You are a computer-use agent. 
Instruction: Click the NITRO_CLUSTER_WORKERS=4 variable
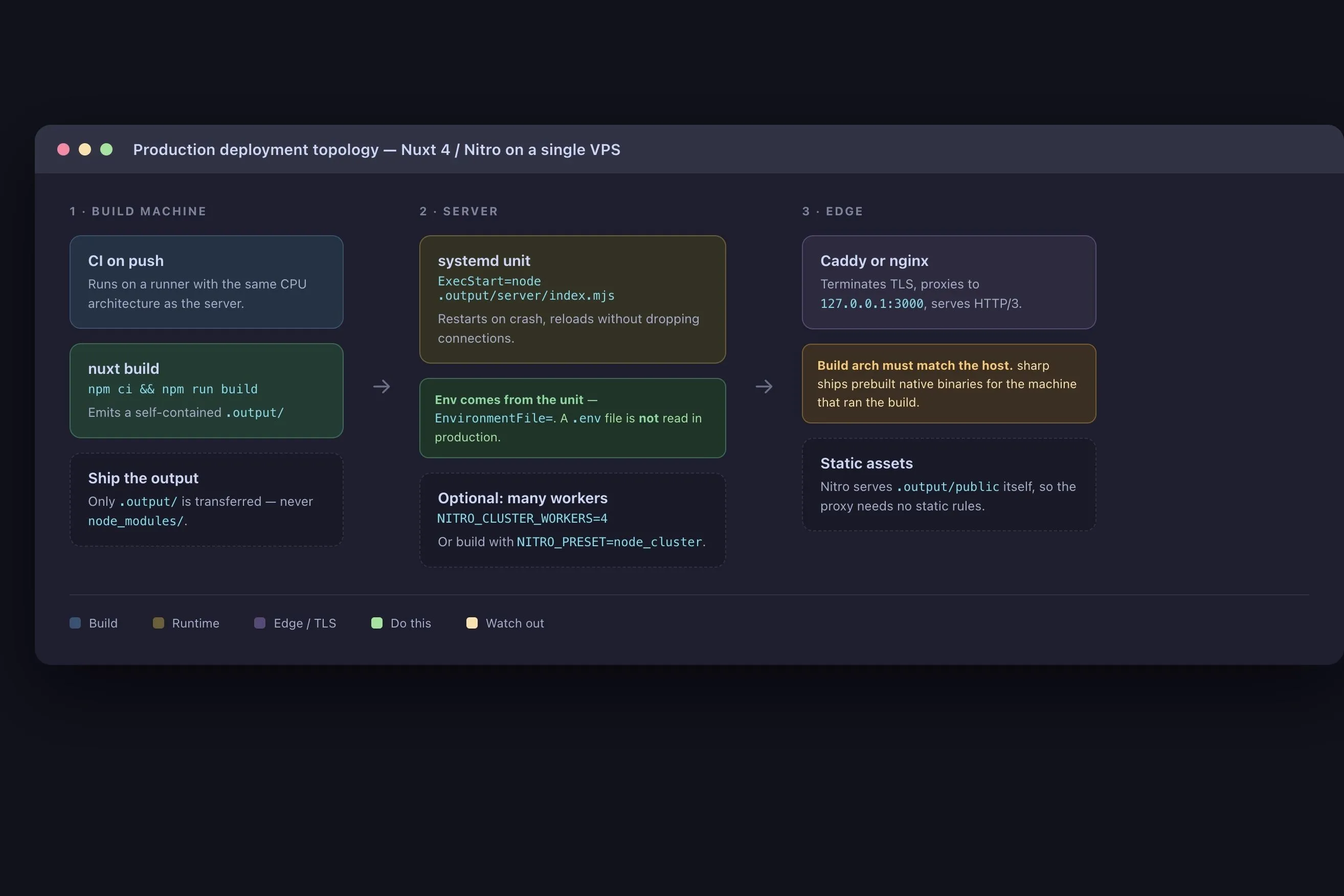coord(522,518)
